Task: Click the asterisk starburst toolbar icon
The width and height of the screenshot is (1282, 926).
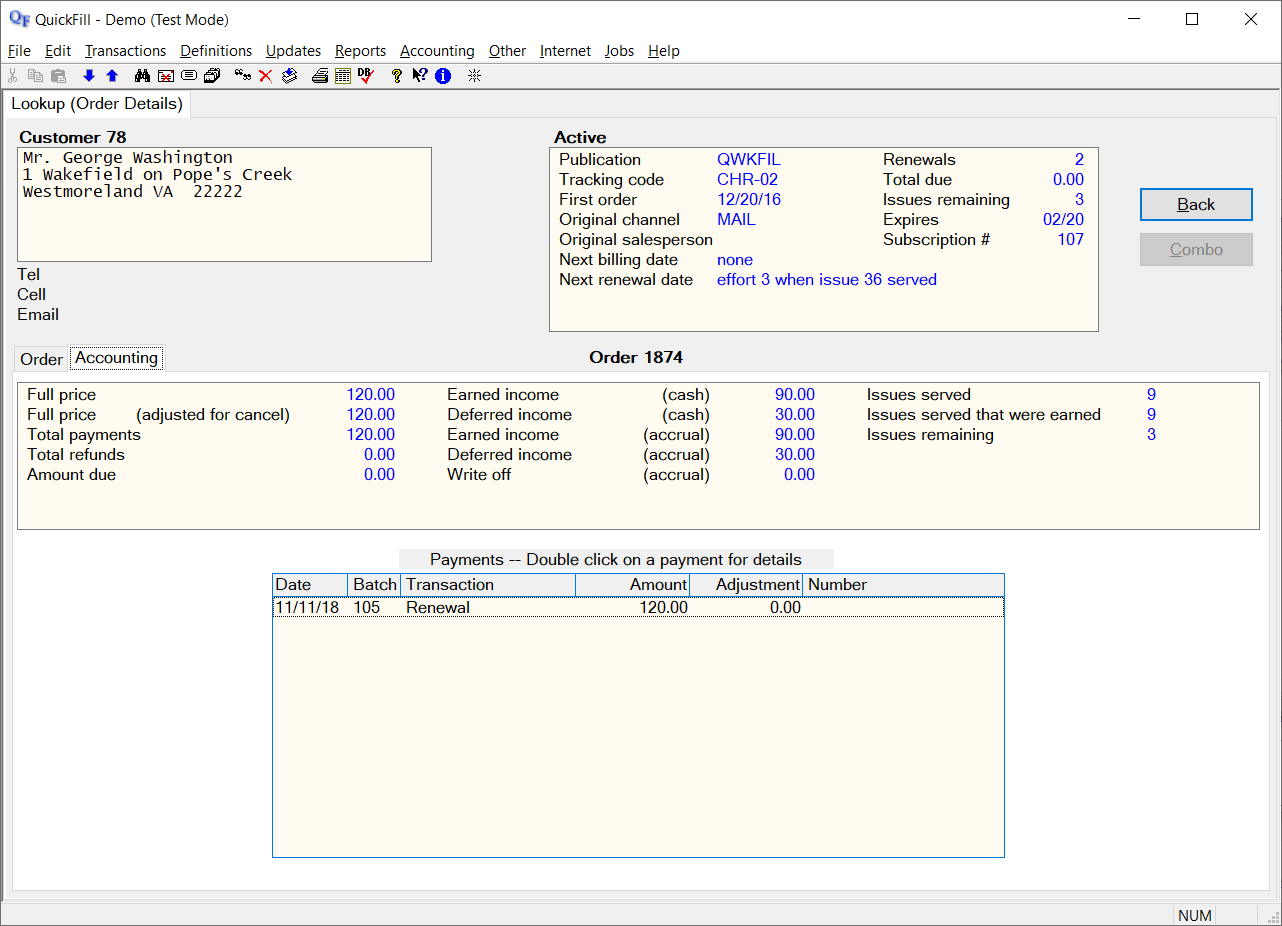Action: (x=475, y=76)
